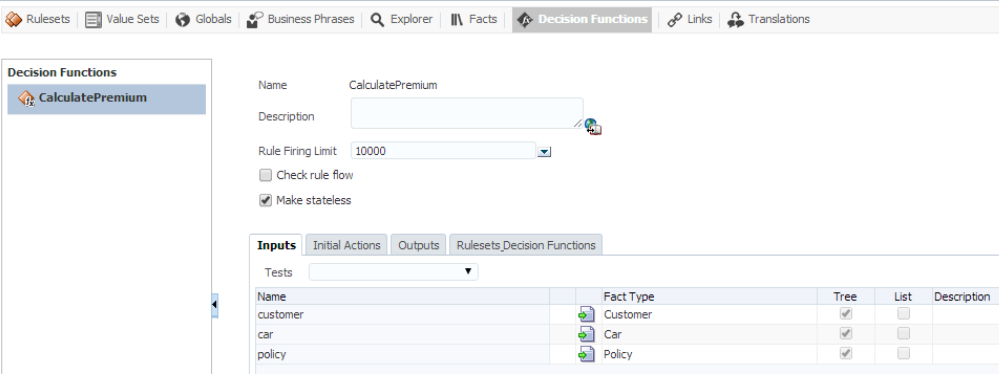Expand the Tests dropdown
The width and height of the screenshot is (999, 374).
click(393, 272)
